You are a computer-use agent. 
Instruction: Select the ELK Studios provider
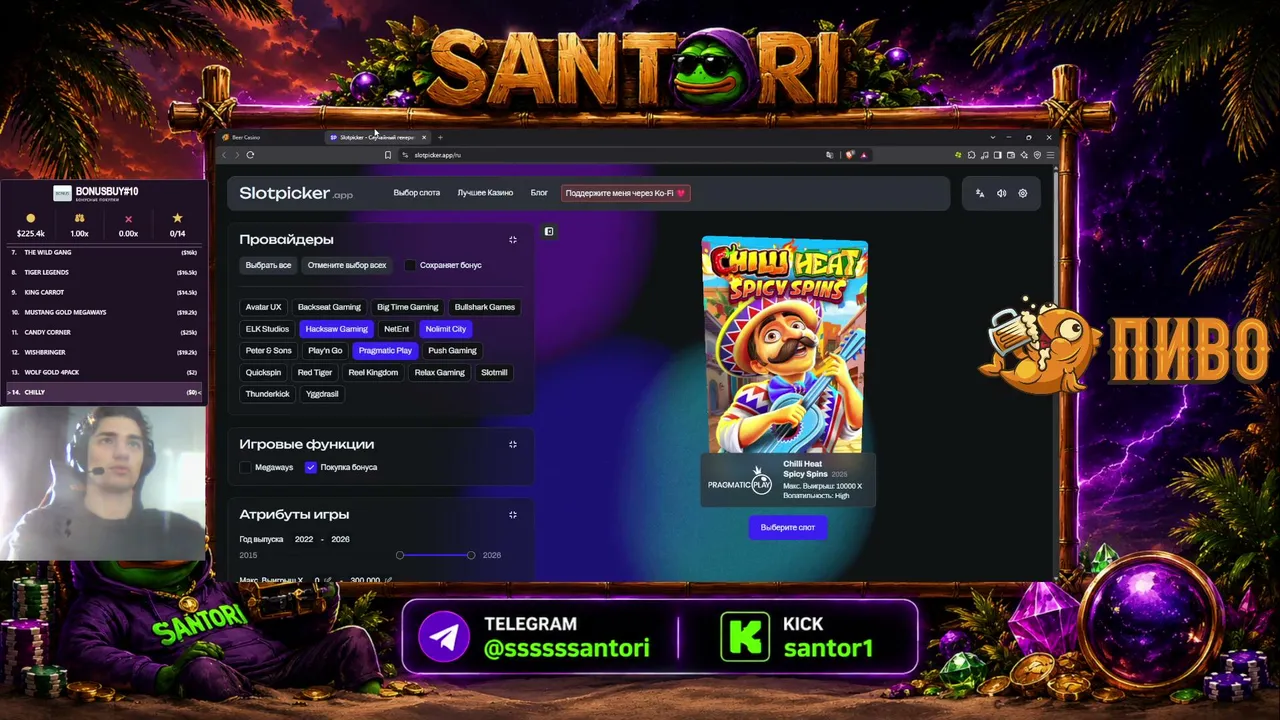(267, 329)
